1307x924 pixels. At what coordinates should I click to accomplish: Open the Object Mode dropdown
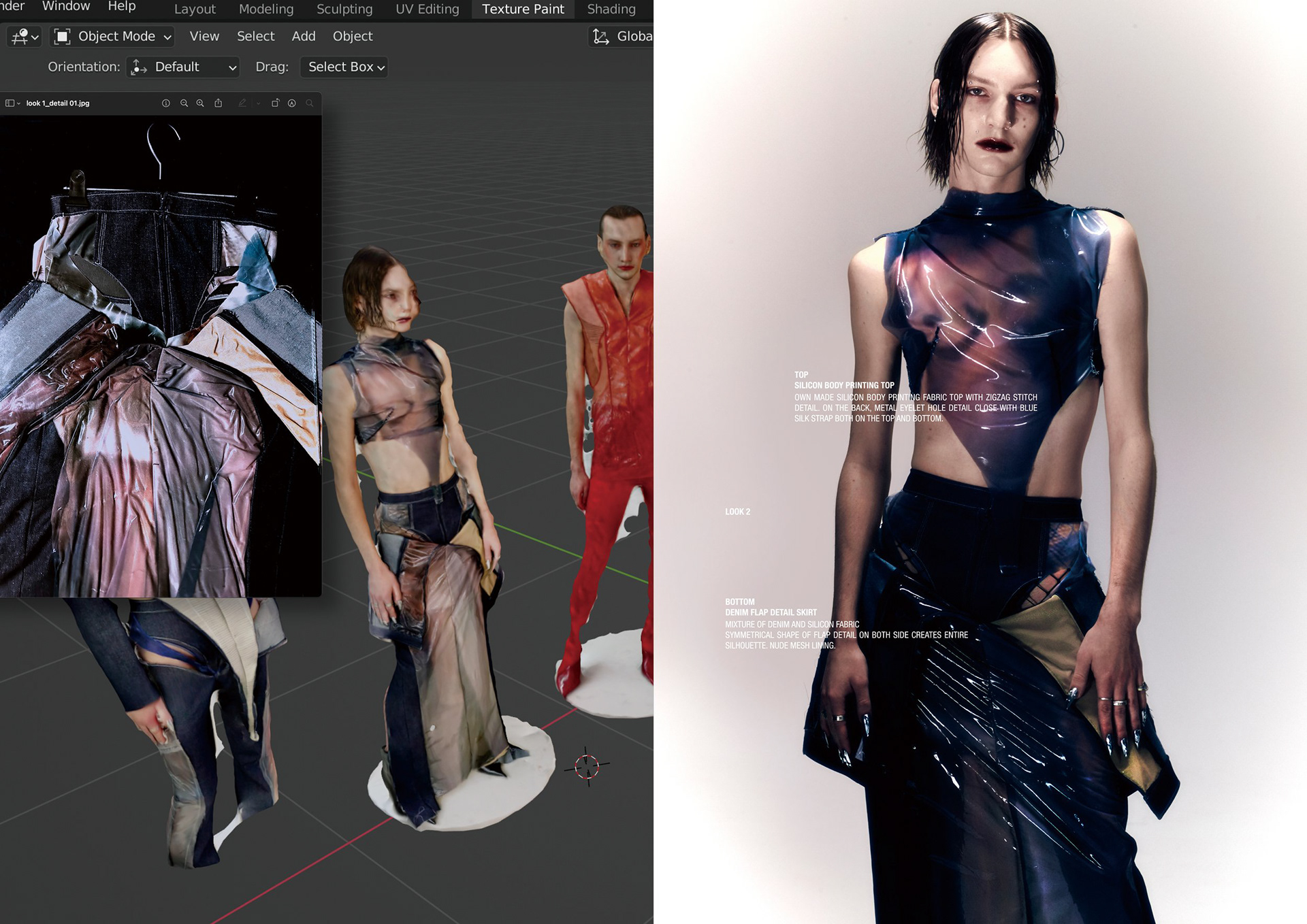114,37
